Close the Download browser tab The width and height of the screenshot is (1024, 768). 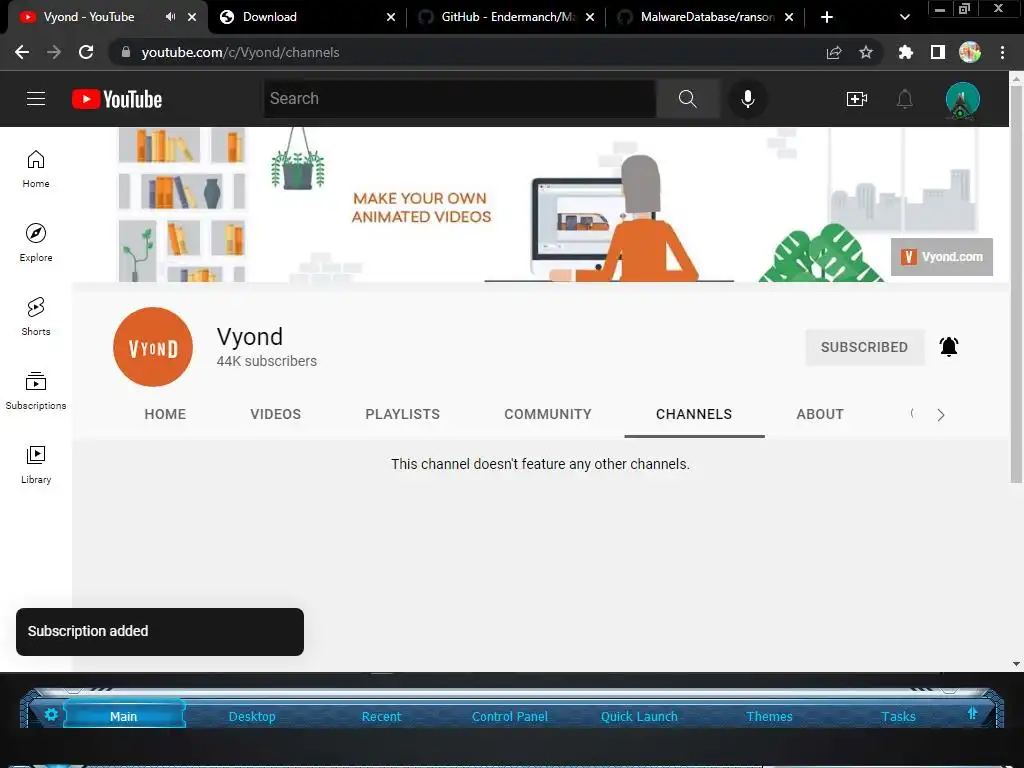tap(391, 17)
